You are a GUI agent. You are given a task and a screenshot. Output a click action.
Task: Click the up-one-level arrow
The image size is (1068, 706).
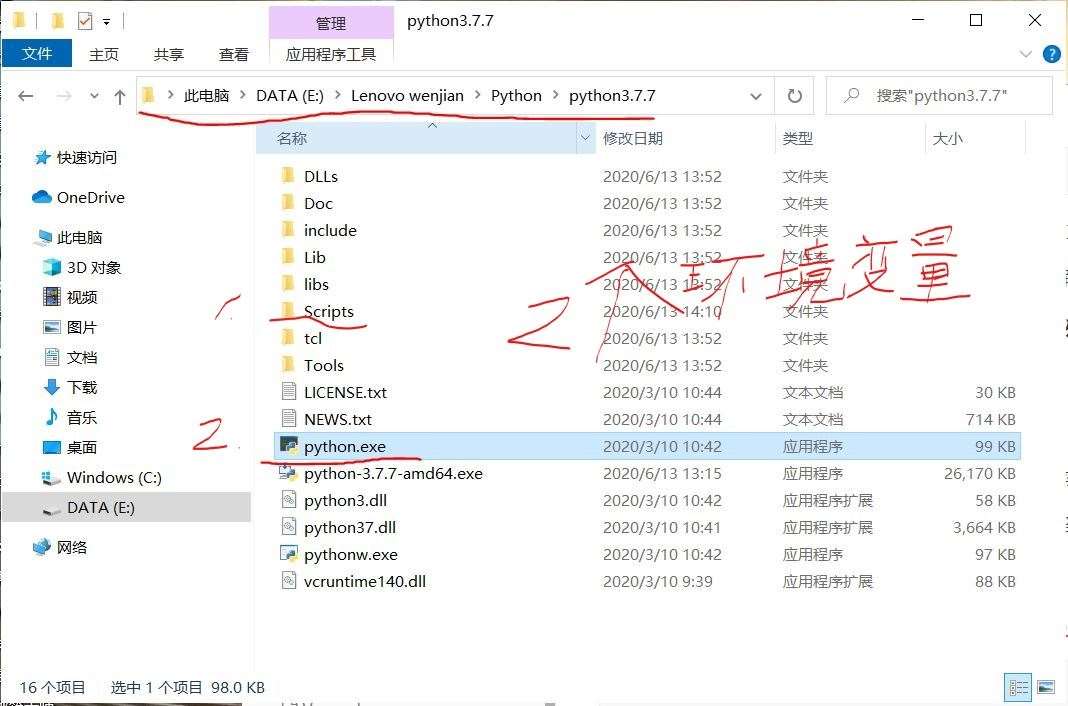coord(119,95)
